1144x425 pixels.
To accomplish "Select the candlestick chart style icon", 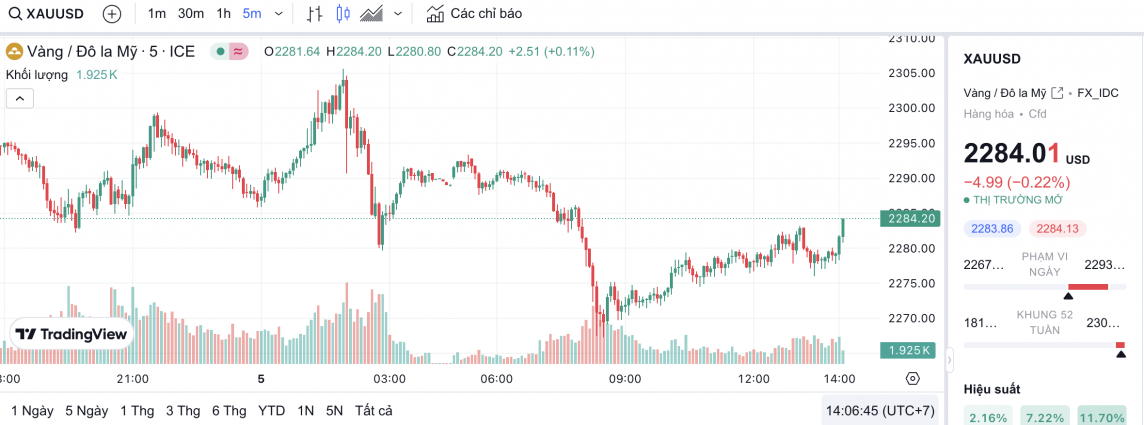I will pyautogui.click(x=344, y=14).
